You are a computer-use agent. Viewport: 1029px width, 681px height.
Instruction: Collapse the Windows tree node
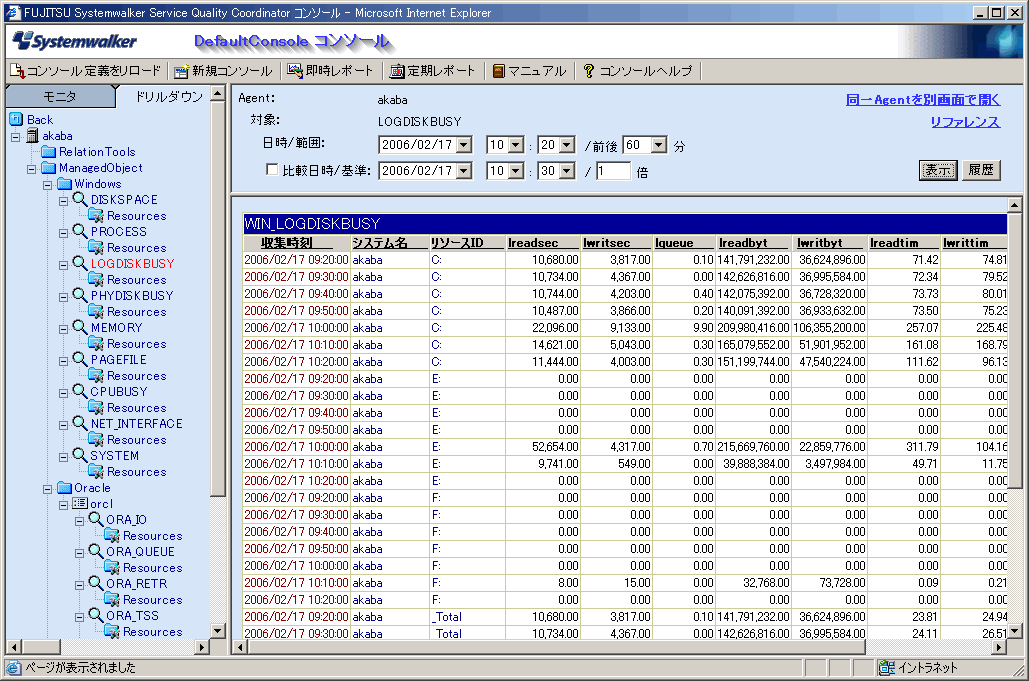tap(47, 185)
